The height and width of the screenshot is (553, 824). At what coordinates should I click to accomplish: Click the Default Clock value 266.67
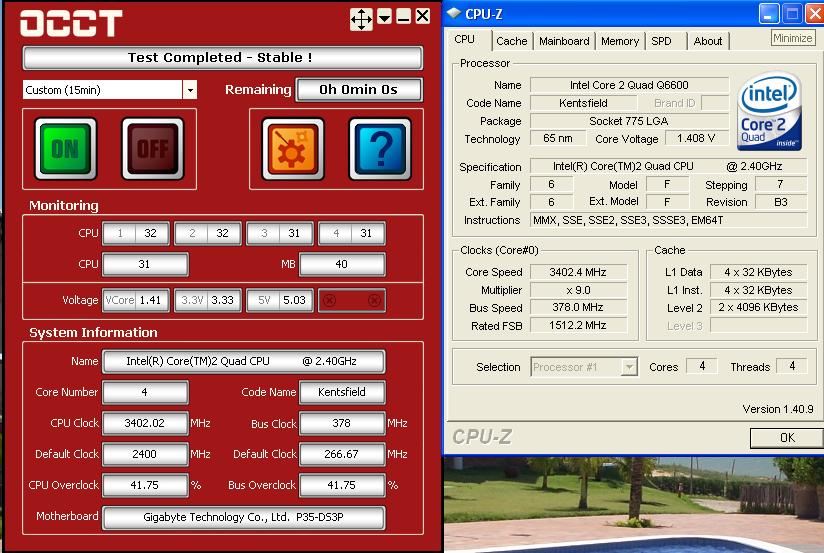coord(342,454)
